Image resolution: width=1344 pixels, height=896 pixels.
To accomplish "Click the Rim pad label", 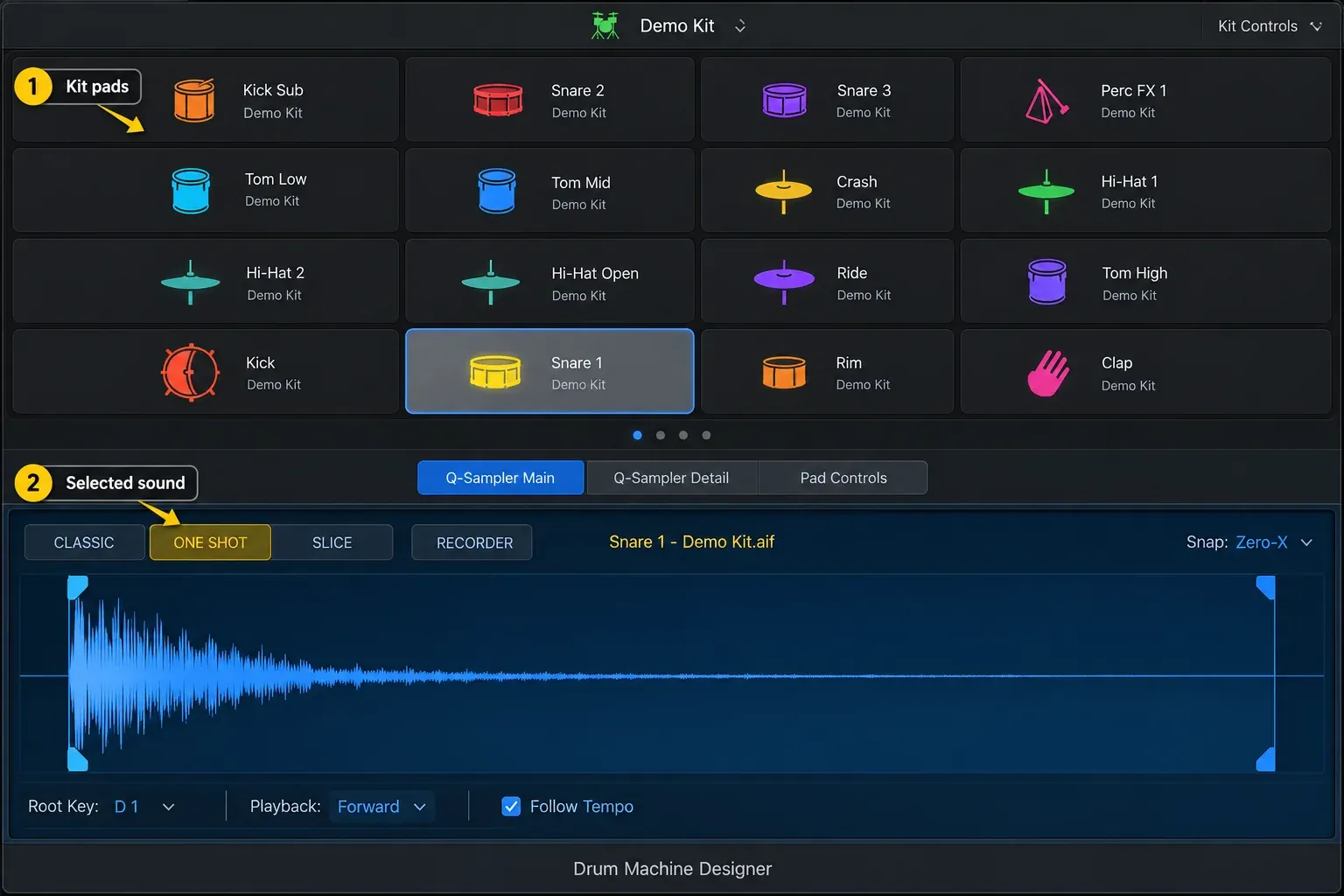I will pyautogui.click(x=849, y=363).
